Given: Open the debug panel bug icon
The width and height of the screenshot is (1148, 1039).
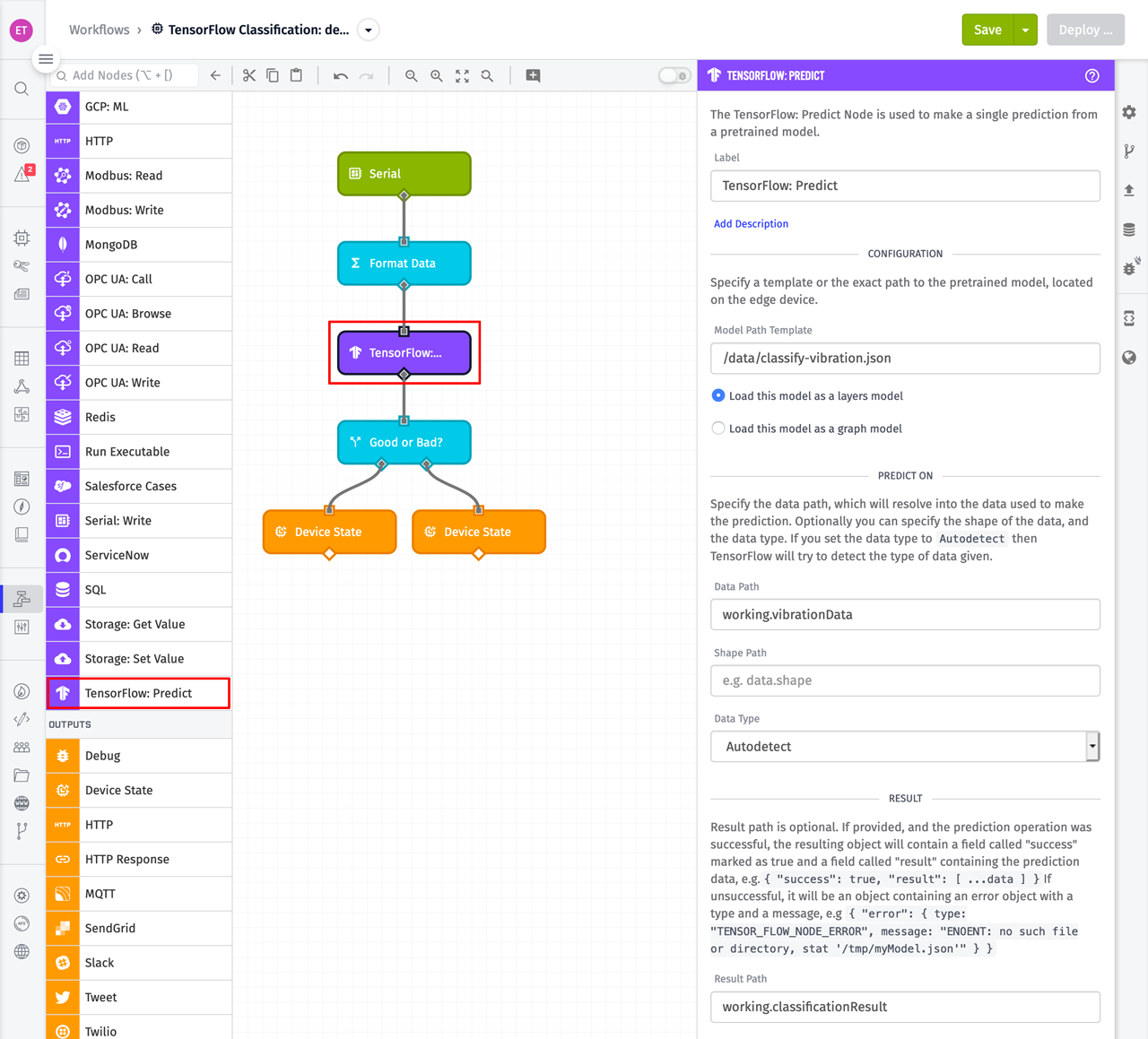Looking at the screenshot, I should click(x=1128, y=268).
